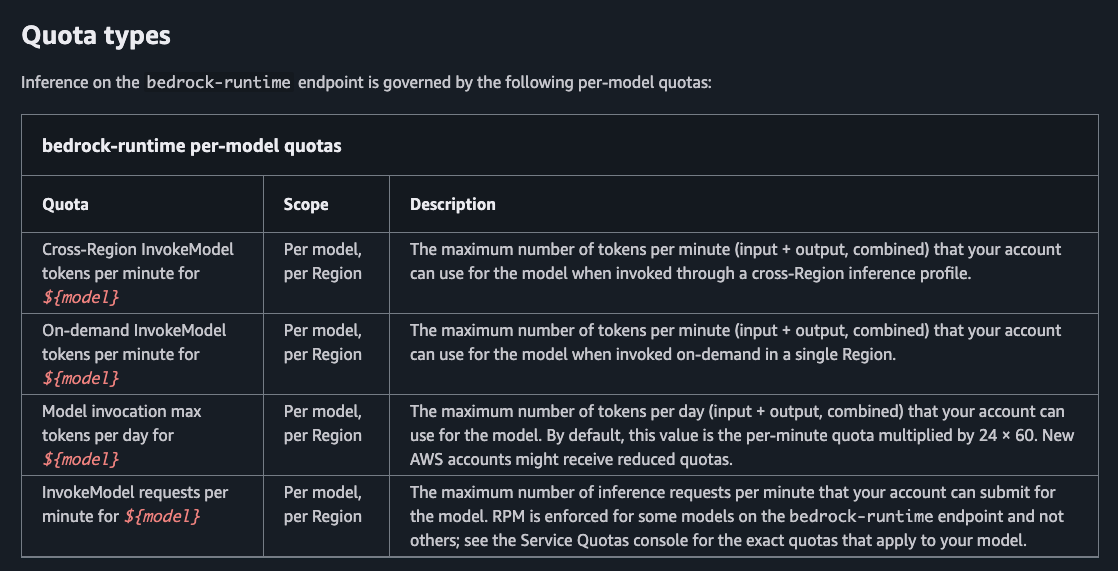Click Scope cell of Cross-Region row
1118x571 pixels.
(327, 273)
